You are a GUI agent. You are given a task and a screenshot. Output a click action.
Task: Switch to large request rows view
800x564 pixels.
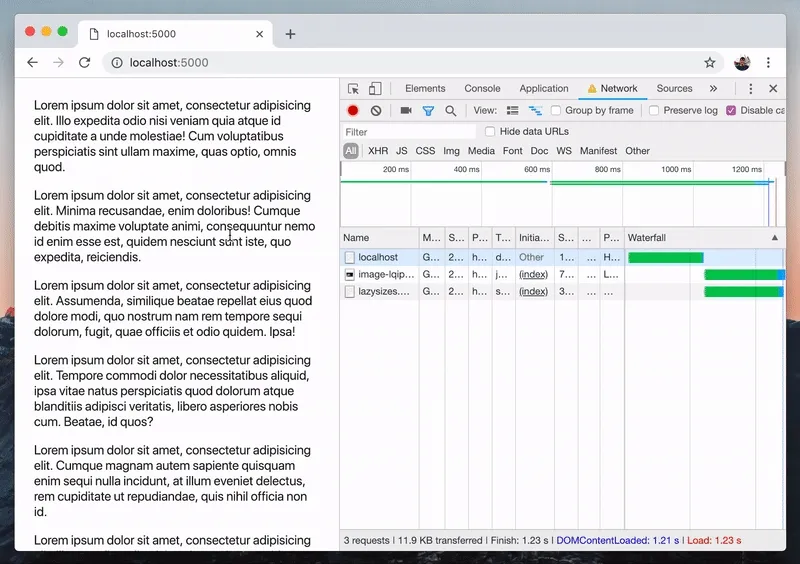(x=513, y=111)
